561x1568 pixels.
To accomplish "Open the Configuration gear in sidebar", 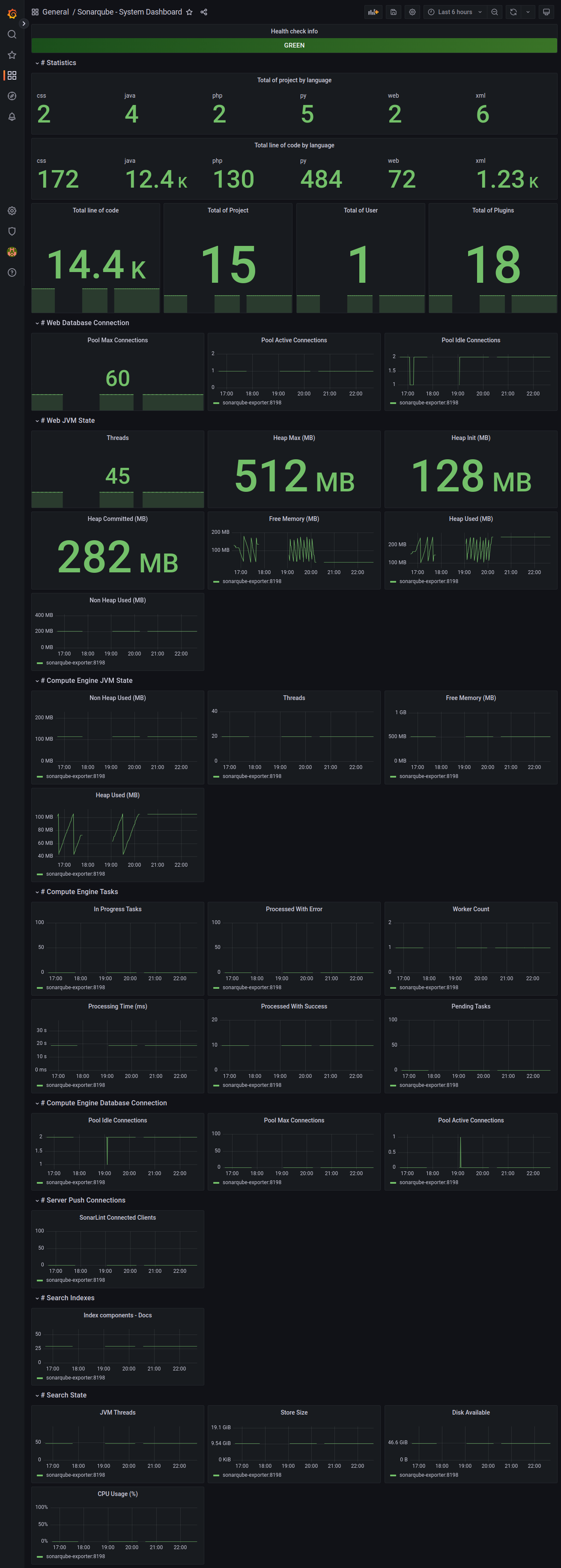I will (x=12, y=211).
